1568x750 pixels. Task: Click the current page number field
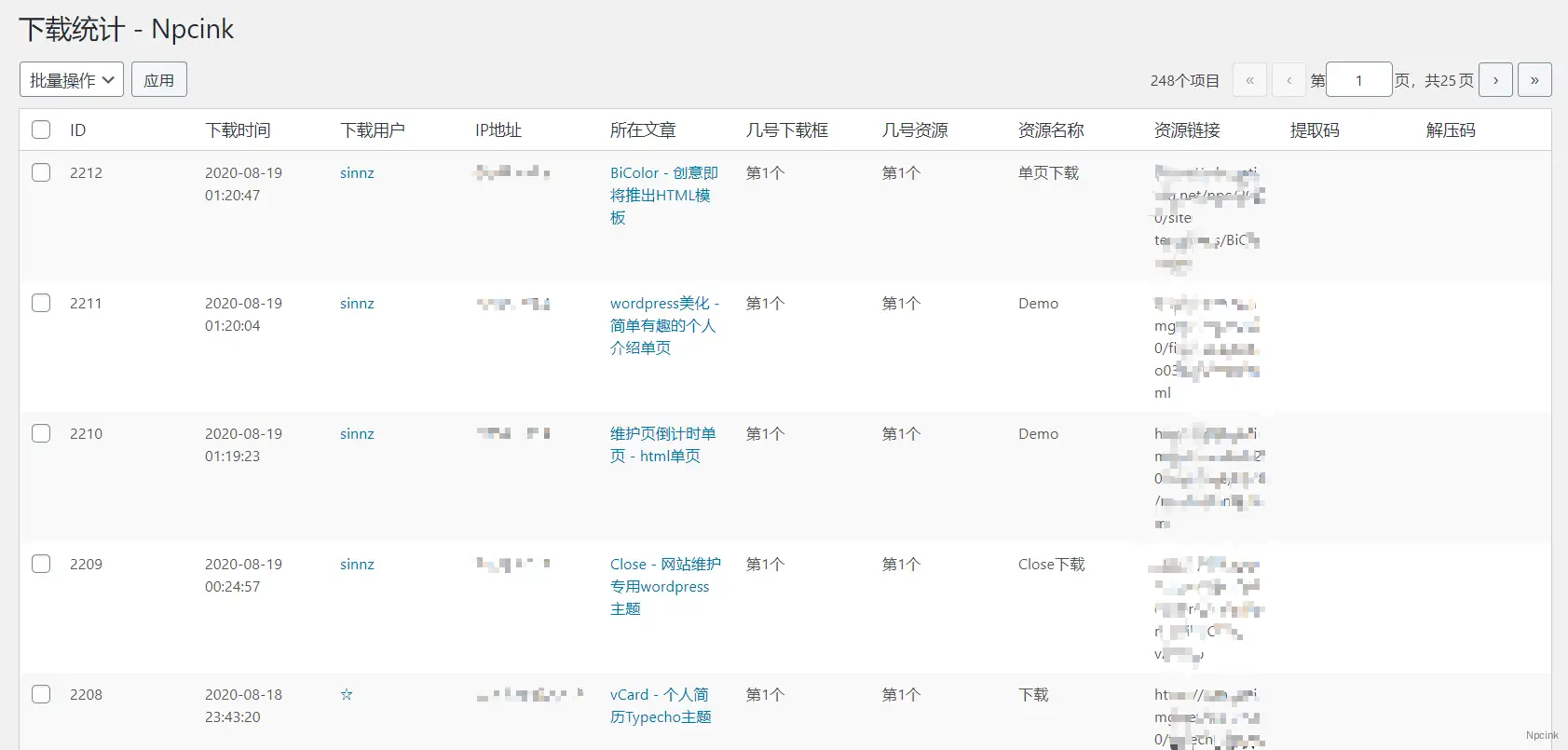click(1358, 80)
